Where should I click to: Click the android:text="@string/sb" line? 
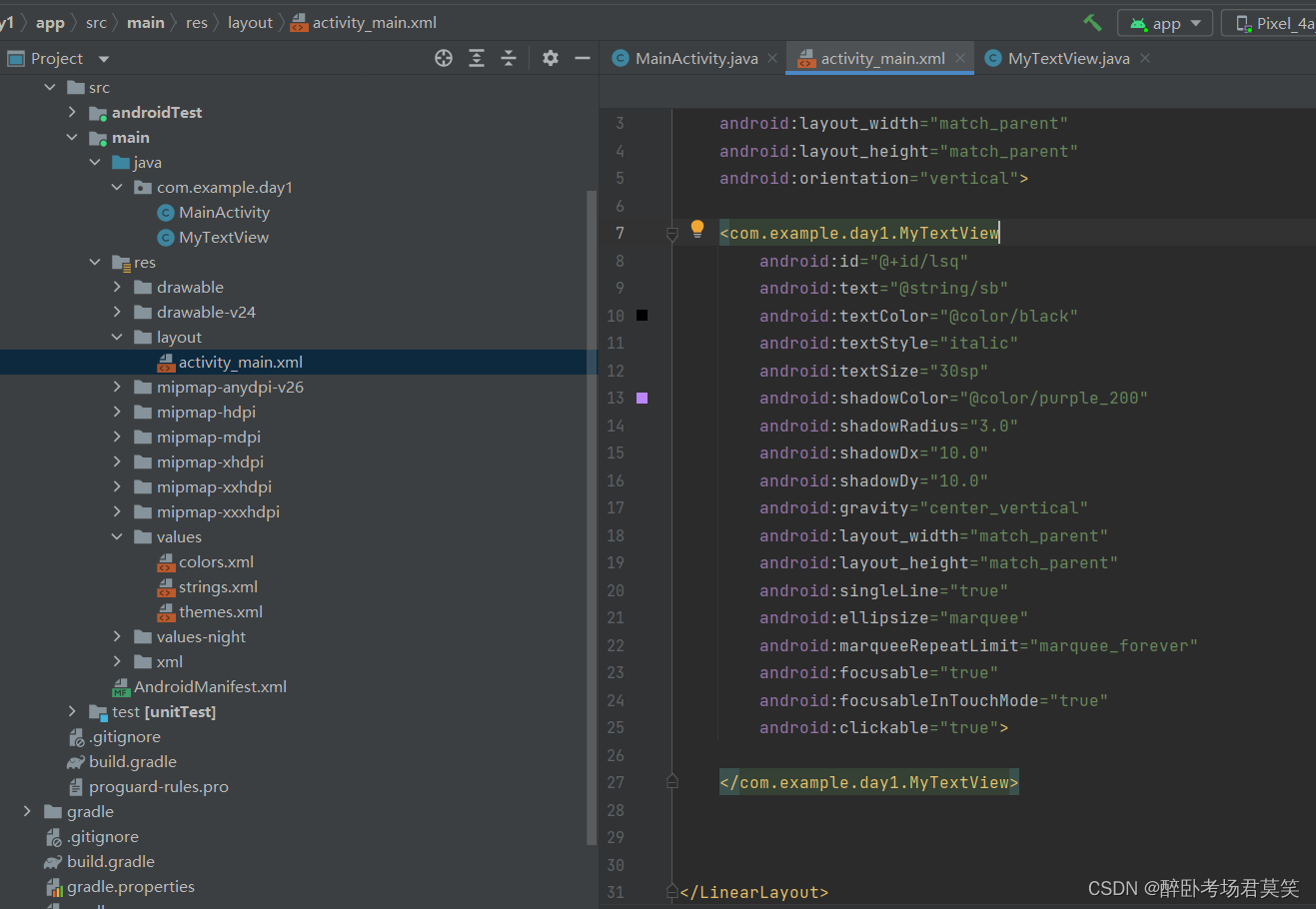tap(883, 288)
